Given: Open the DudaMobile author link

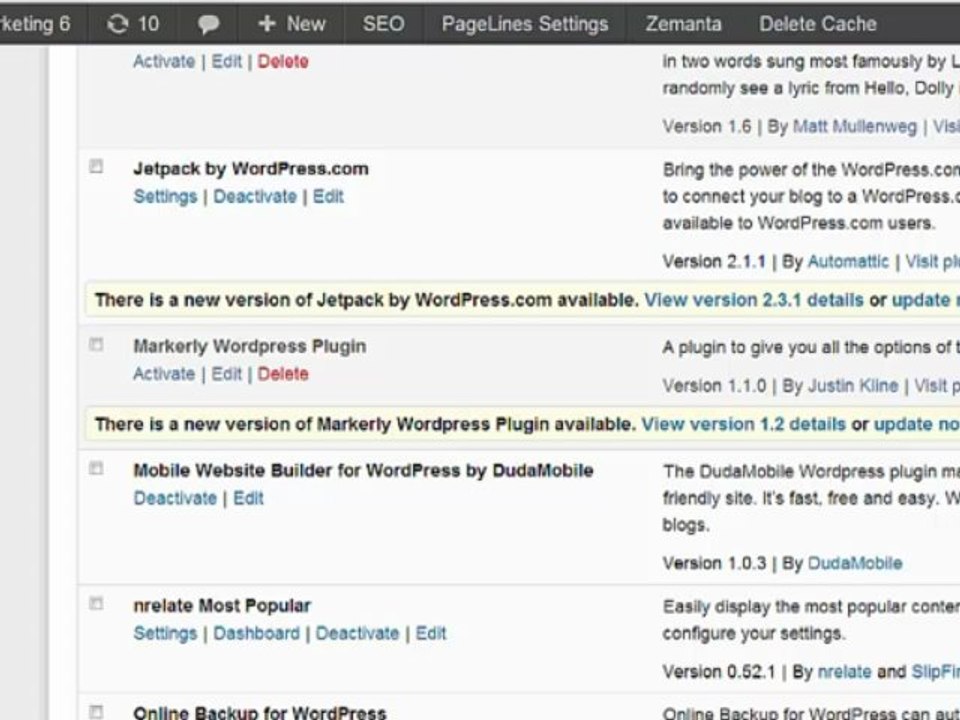Looking at the screenshot, I should pos(855,563).
